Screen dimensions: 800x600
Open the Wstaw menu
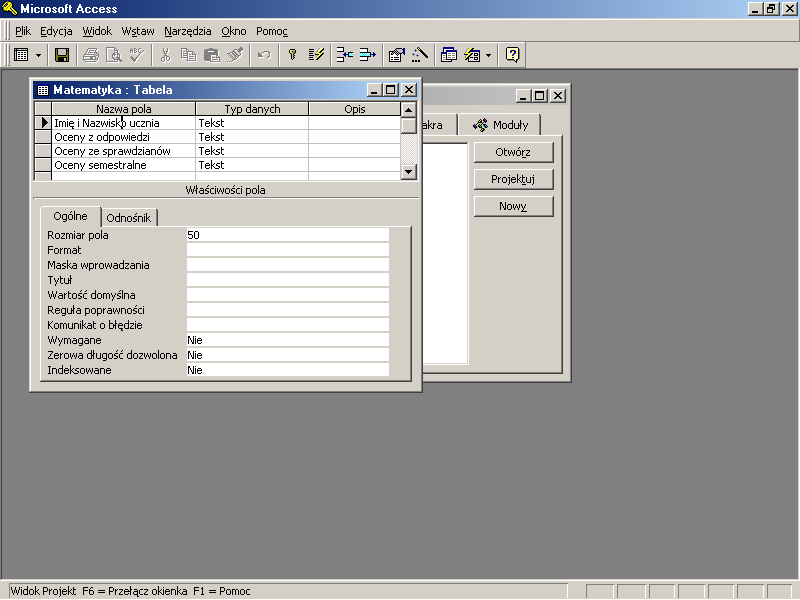pos(137,31)
